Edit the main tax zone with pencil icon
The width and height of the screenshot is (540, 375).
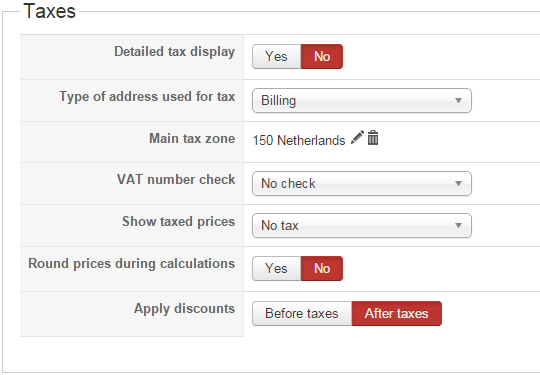pos(357,138)
